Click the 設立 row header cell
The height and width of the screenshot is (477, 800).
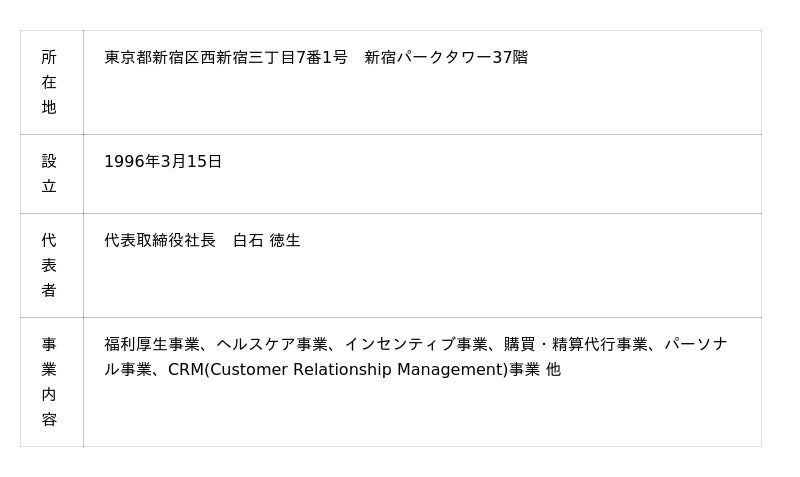(x=49, y=174)
